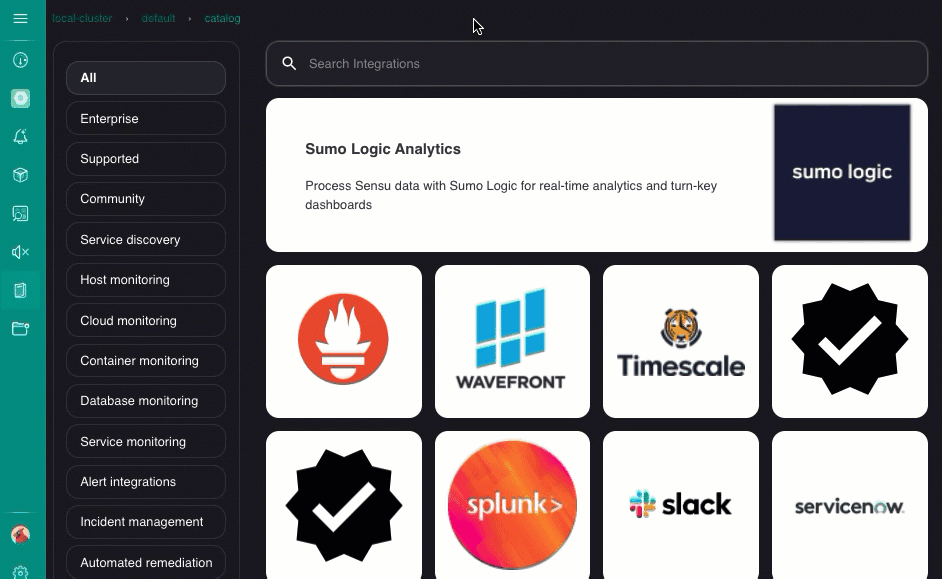Filter by Supported category

tap(146, 159)
